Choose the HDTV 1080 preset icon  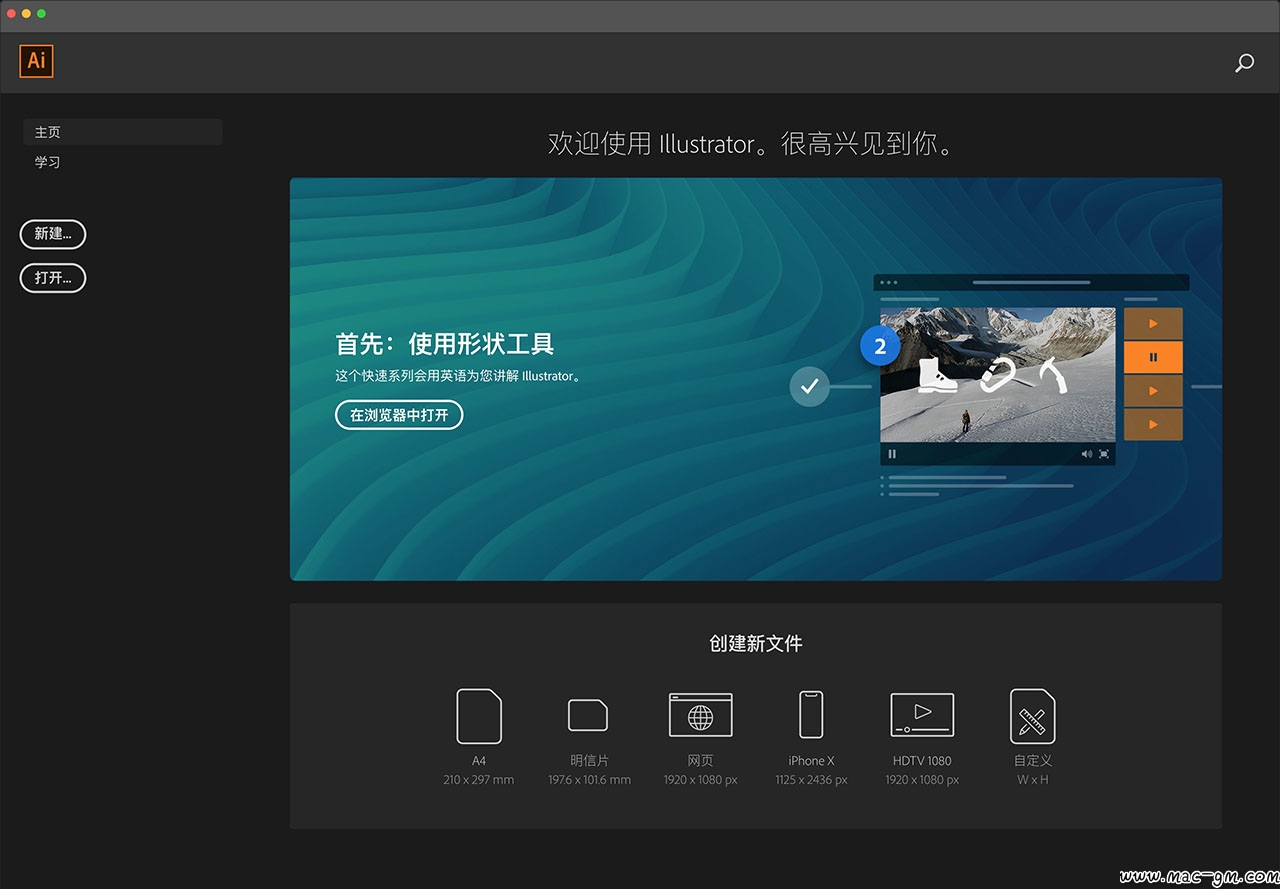pos(922,715)
